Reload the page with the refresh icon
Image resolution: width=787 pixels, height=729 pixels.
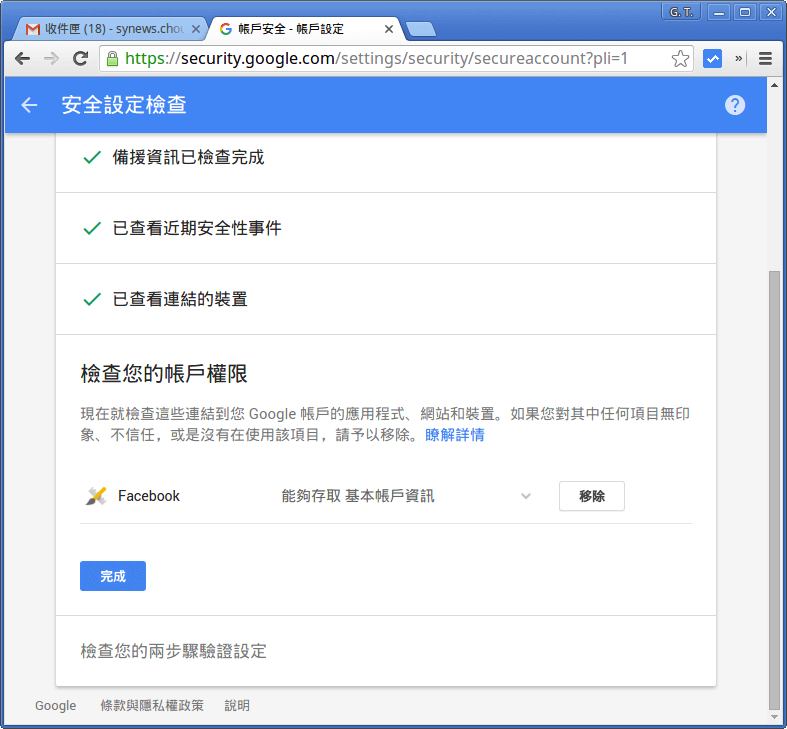pos(80,59)
